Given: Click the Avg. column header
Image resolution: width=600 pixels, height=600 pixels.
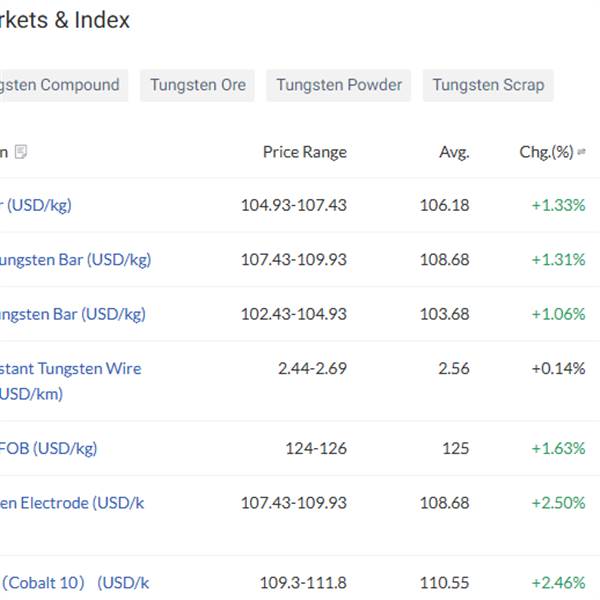Looking at the screenshot, I should click(454, 152).
